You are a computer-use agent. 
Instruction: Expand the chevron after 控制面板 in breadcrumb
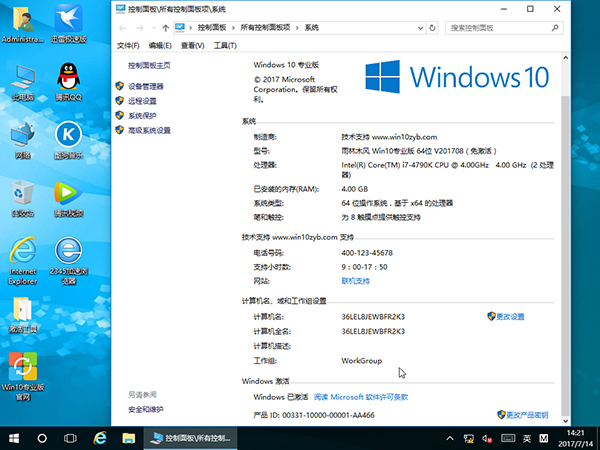236,28
